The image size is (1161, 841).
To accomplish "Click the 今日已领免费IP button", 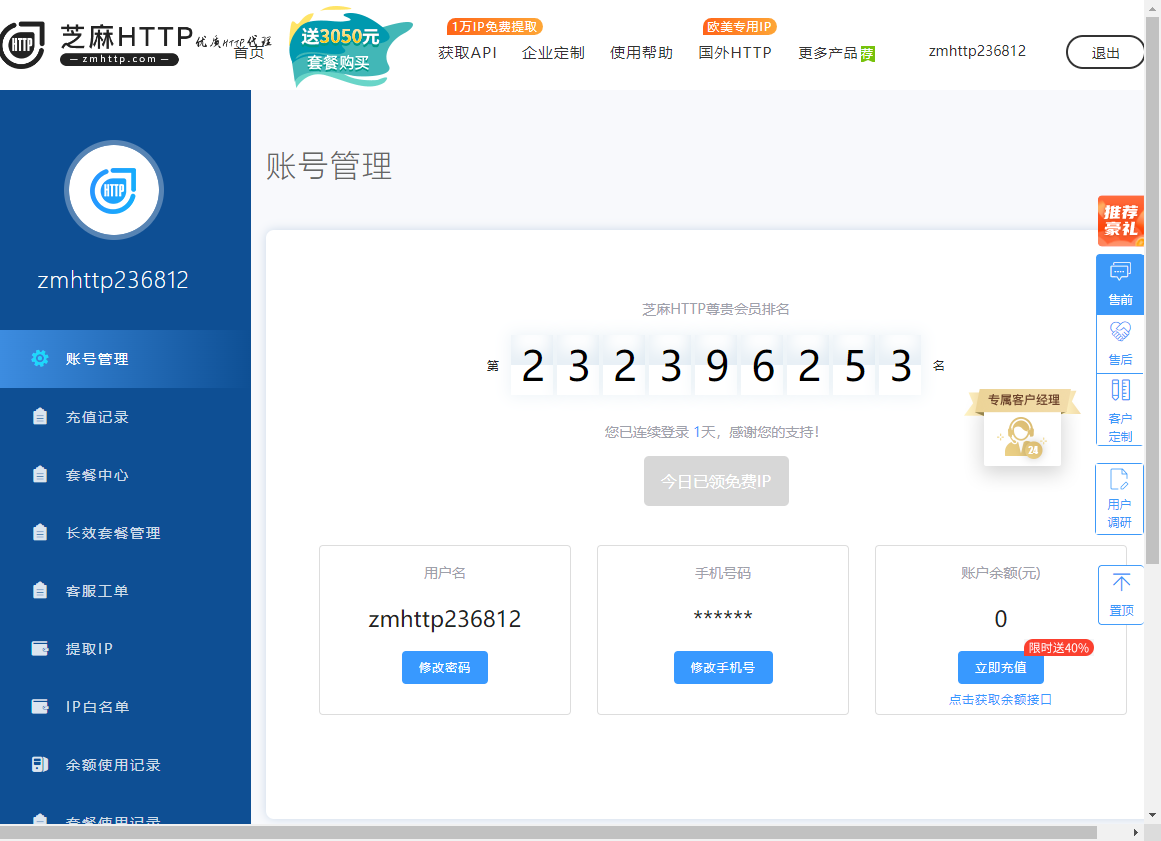I will [716, 481].
